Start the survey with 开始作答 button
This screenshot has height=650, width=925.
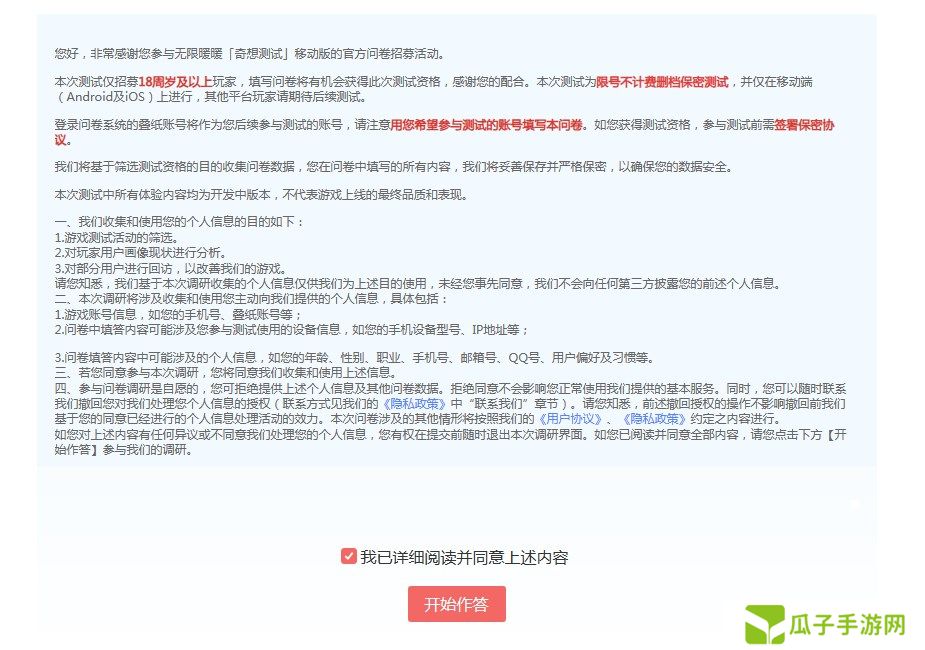(x=457, y=604)
